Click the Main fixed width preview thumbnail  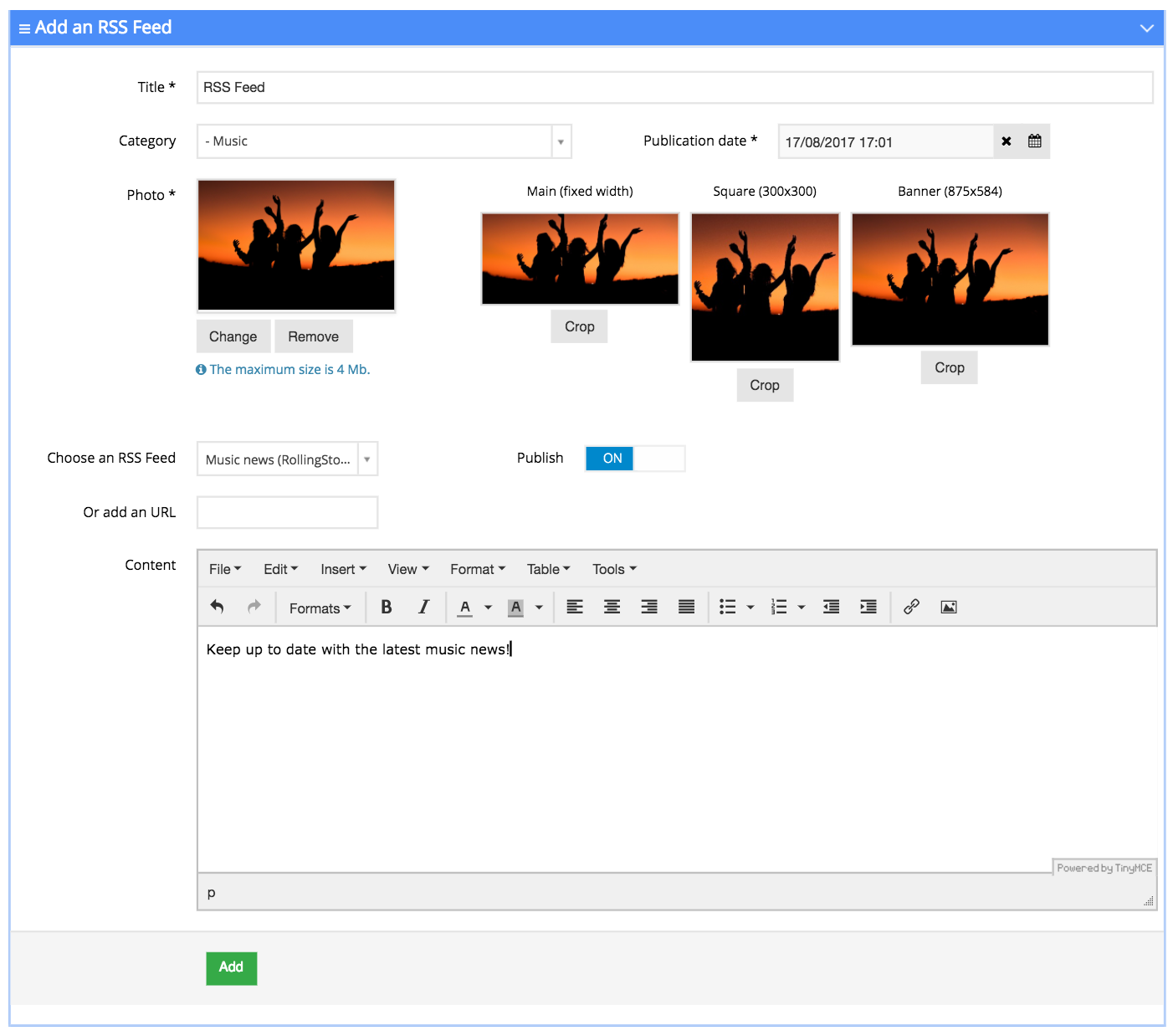click(x=580, y=259)
